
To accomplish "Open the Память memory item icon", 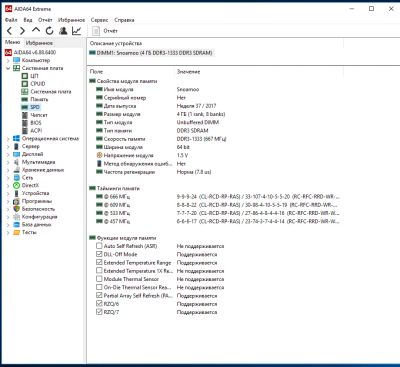I will click(x=25, y=99).
